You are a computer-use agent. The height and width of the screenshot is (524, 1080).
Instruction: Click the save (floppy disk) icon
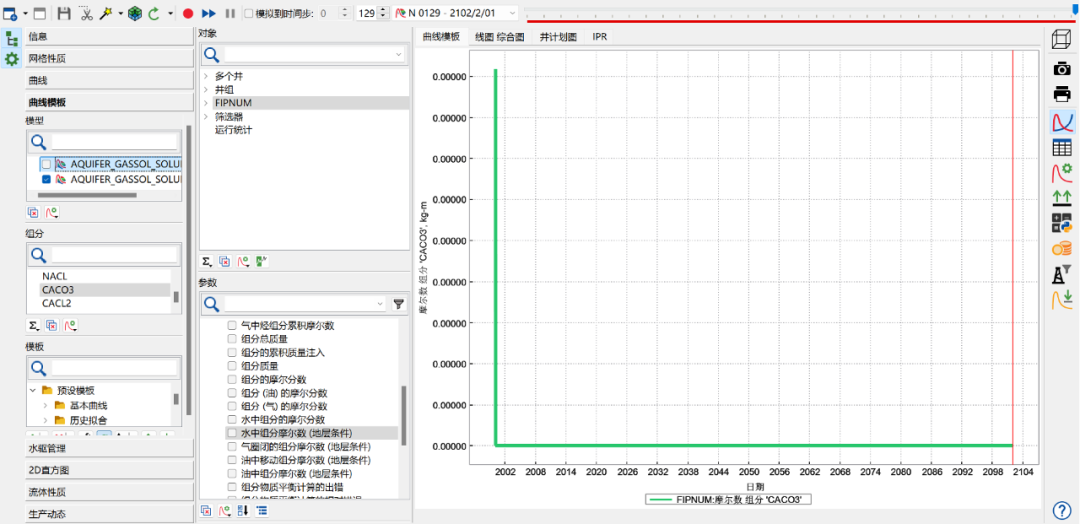tap(64, 13)
